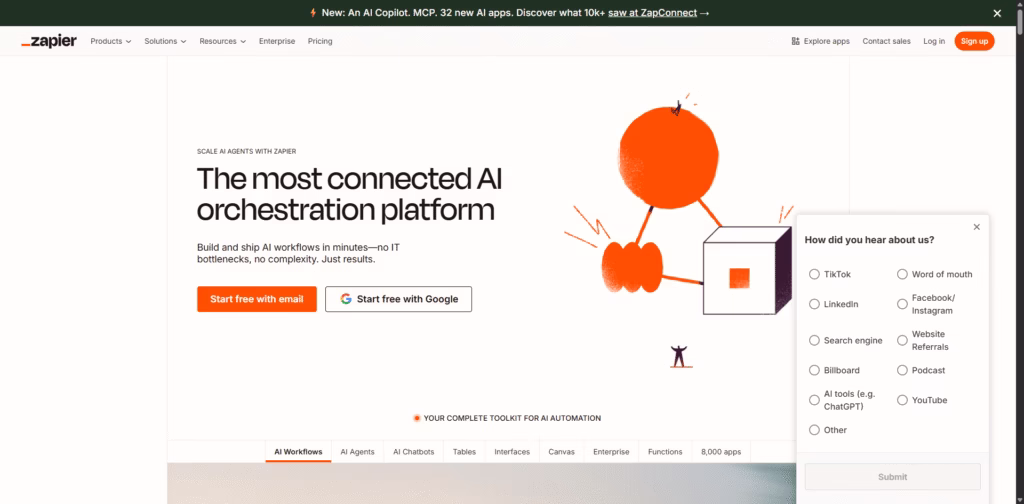Select the Word of mouth option
This screenshot has height=504, width=1024.
click(x=902, y=274)
